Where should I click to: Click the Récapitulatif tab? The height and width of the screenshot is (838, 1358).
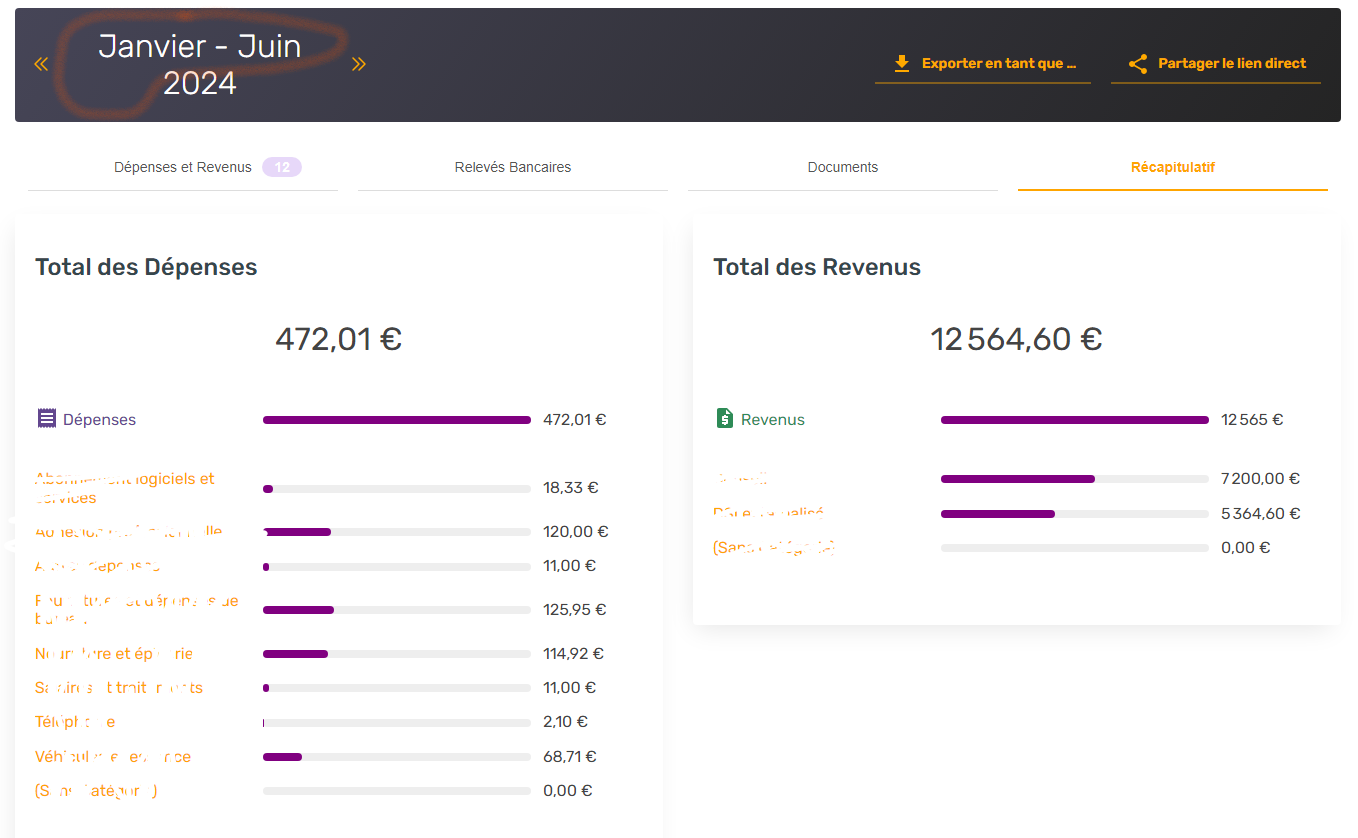1173,167
